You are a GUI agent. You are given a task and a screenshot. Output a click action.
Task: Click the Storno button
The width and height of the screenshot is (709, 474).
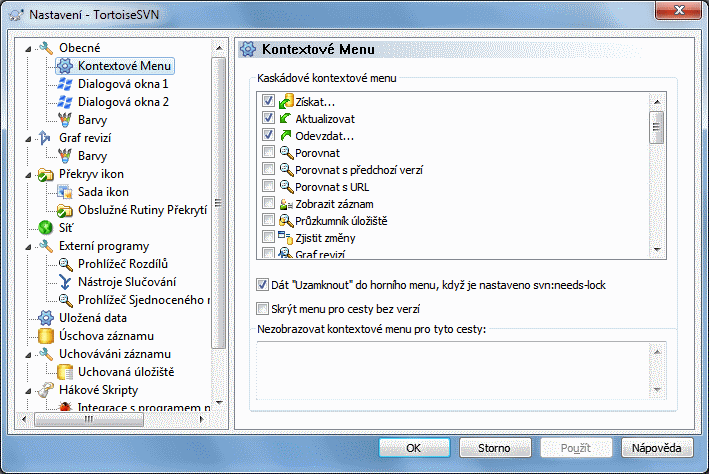coord(495,448)
